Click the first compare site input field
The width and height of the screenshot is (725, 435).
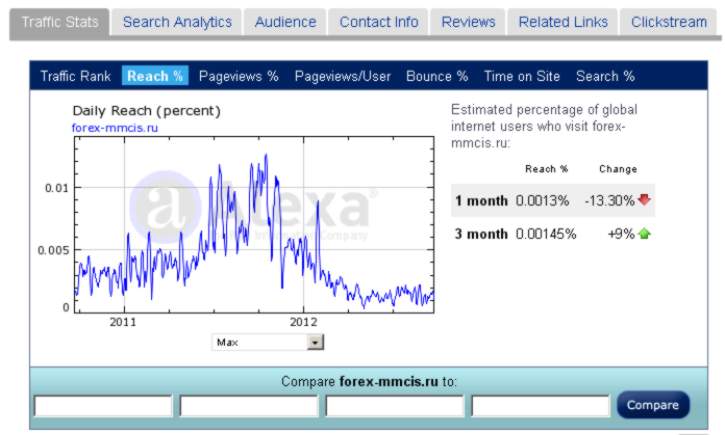tap(103, 406)
